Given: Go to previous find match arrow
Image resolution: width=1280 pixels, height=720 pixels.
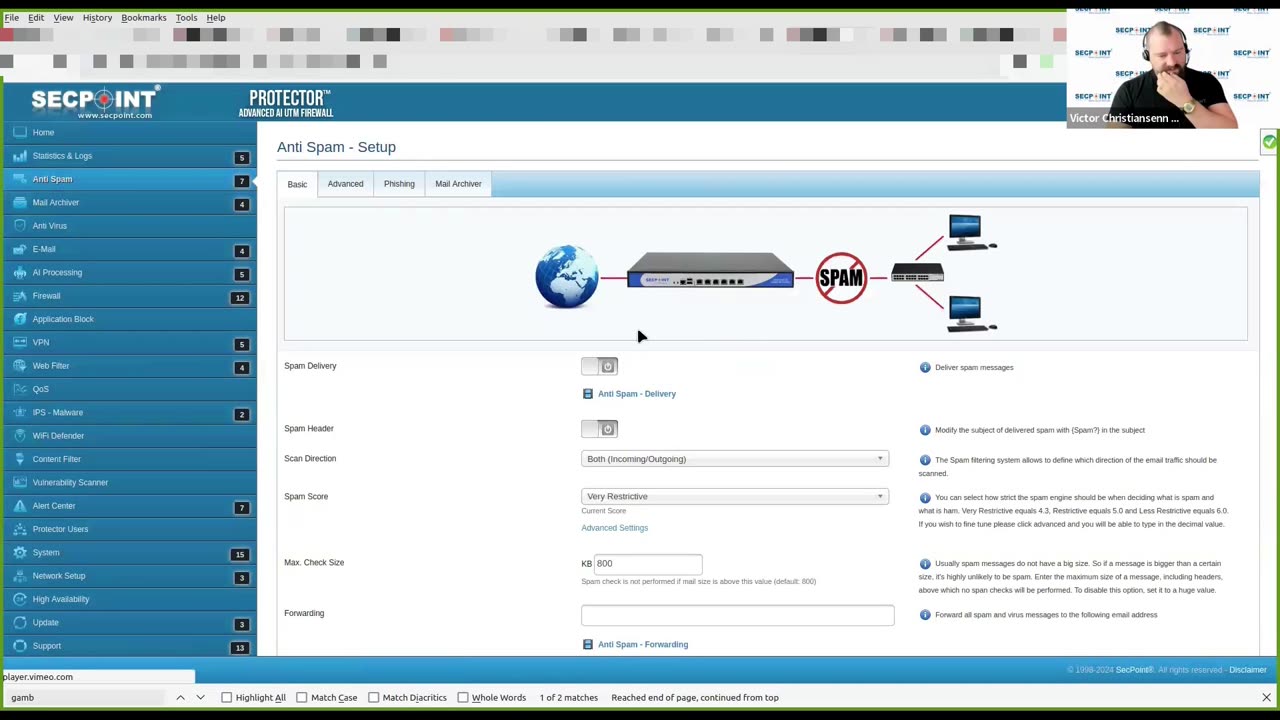Looking at the screenshot, I should coord(180,697).
